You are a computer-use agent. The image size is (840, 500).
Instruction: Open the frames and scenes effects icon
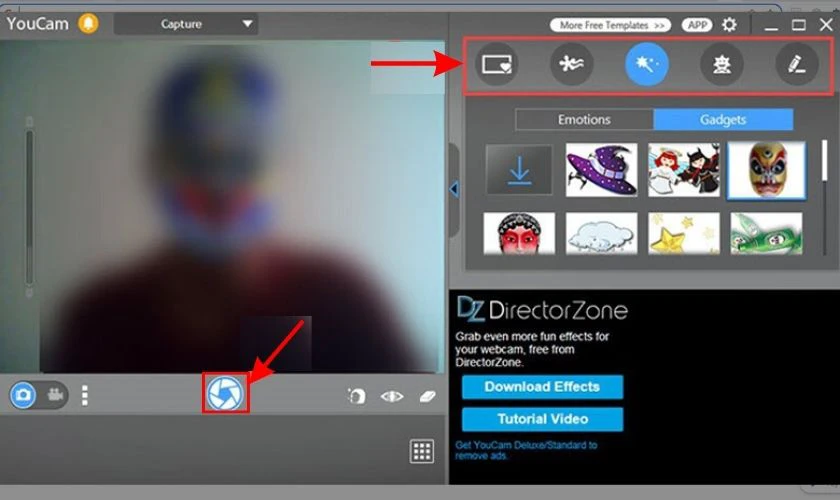pos(496,64)
